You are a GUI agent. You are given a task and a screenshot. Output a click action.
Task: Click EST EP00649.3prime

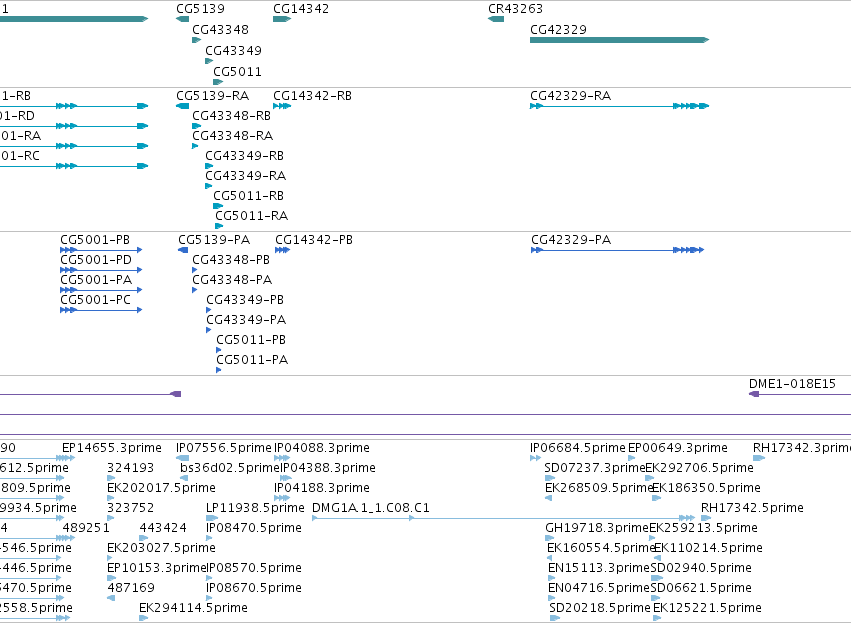click(x=678, y=448)
